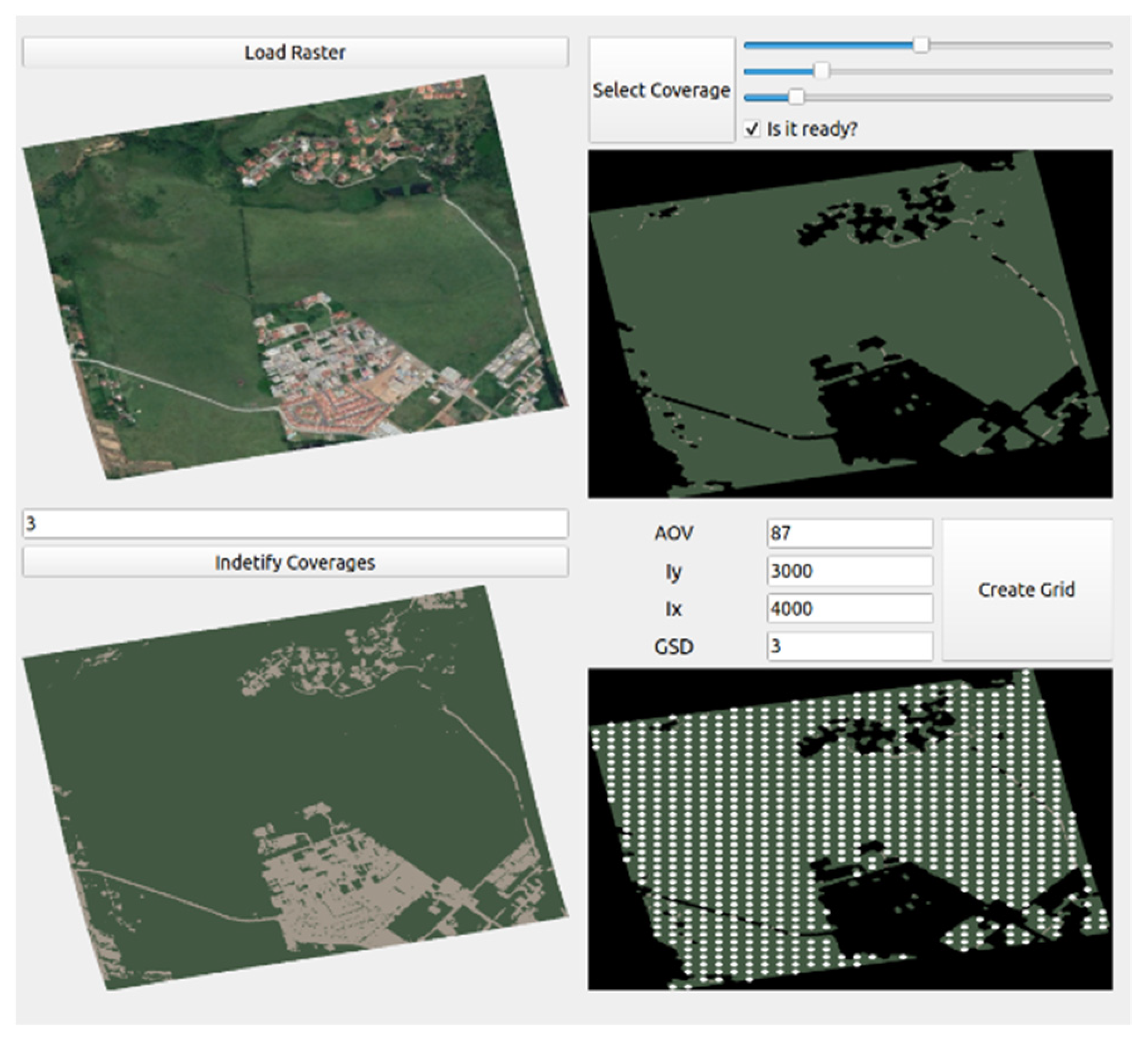
Task: Click the AOV input field
Action: coord(849,533)
